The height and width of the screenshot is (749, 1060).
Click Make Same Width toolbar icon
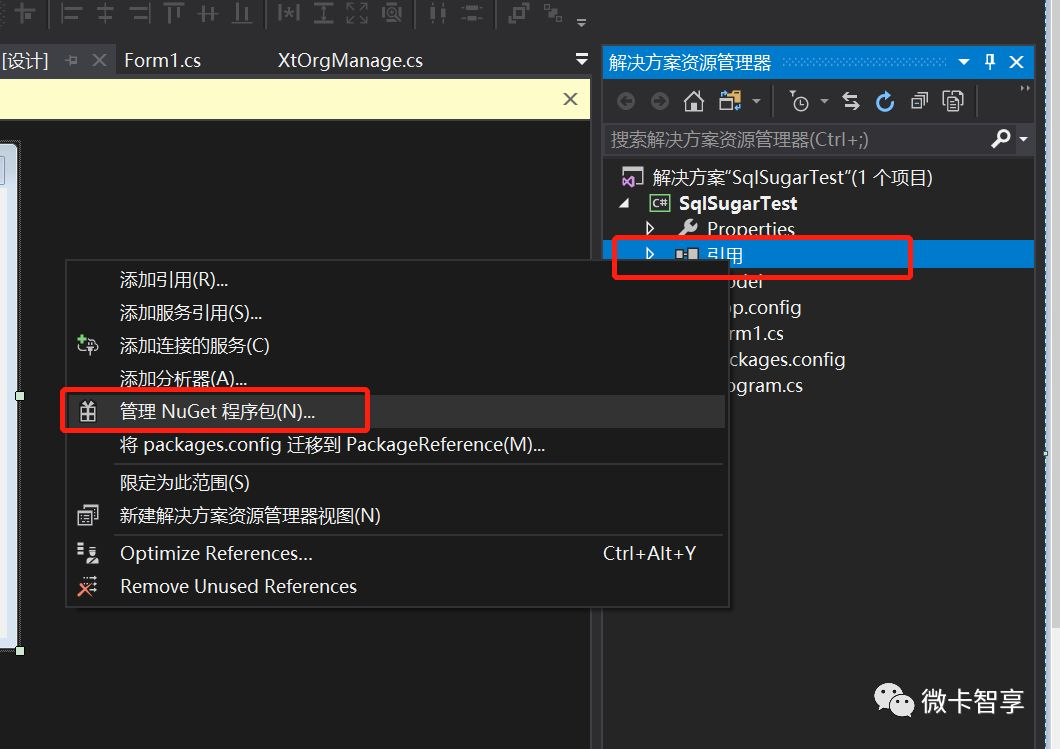[289, 13]
